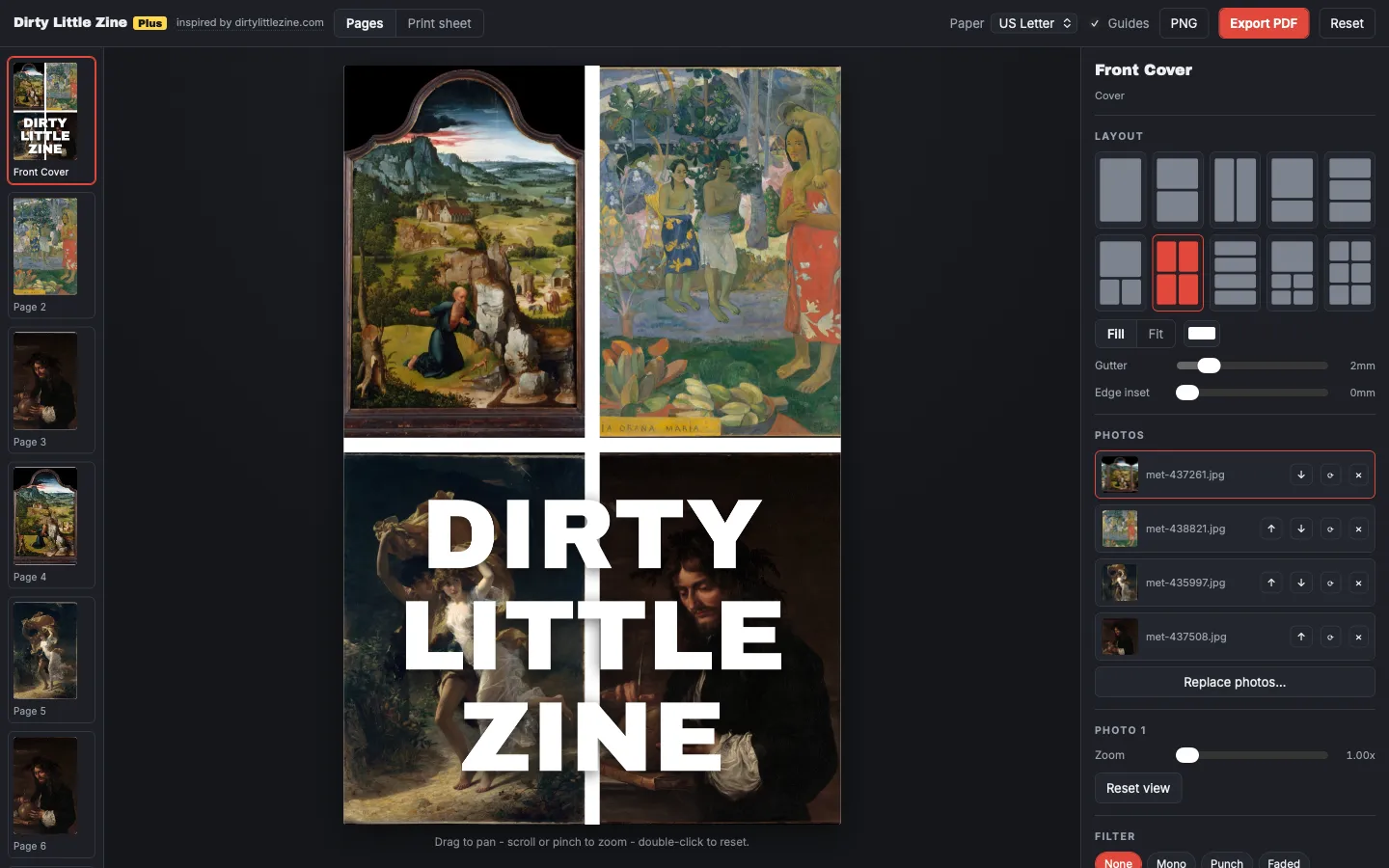Move met-437261.jpg down in the list
This screenshot has width=1389, height=868.
coord(1301,475)
